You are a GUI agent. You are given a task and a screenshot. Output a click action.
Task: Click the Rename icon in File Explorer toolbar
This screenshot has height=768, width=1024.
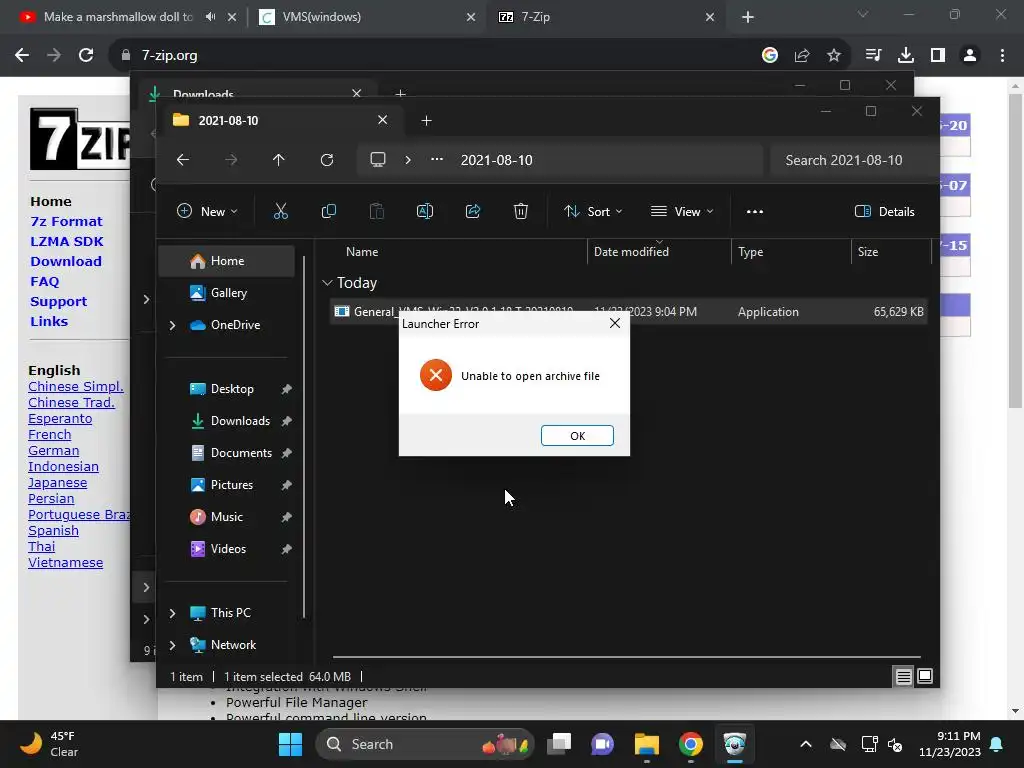pyautogui.click(x=424, y=211)
